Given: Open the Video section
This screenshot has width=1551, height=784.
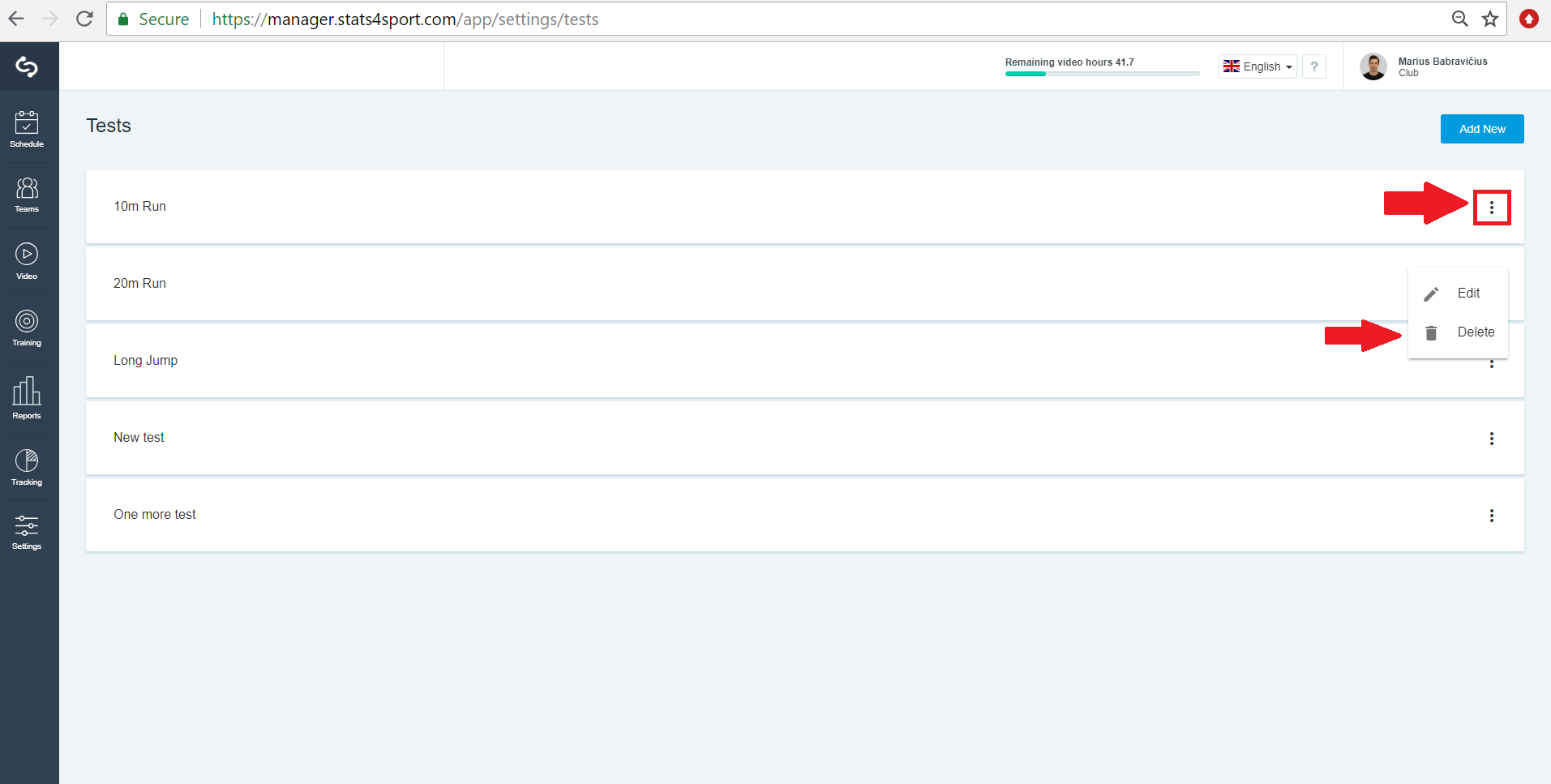Looking at the screenshot, I should point(27,262).
